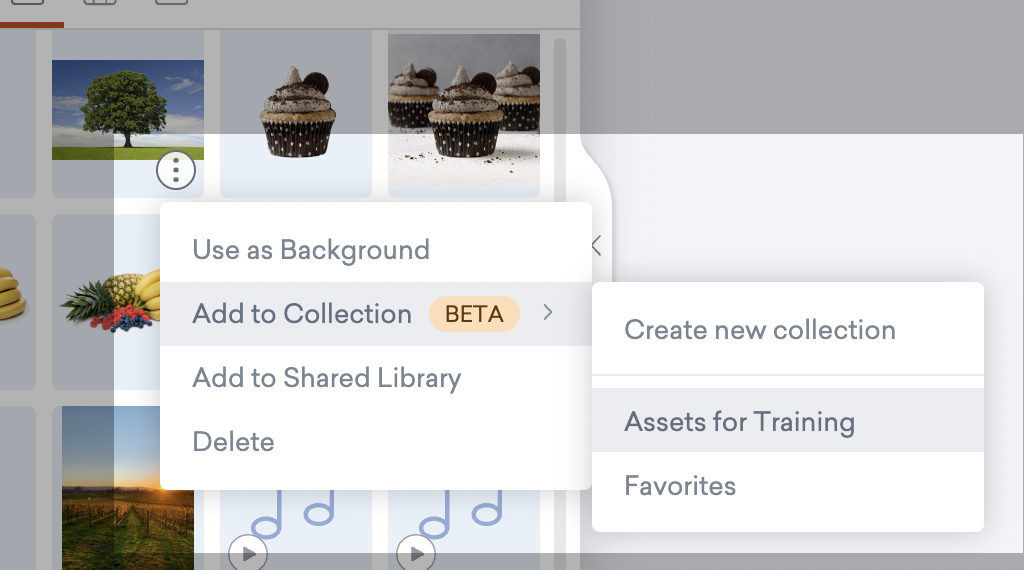Image resolution: width=1024 pixels, height=570 pixels.
Task: Choose Use as Background
Action: pyautogui.click(x=311, y=250)
